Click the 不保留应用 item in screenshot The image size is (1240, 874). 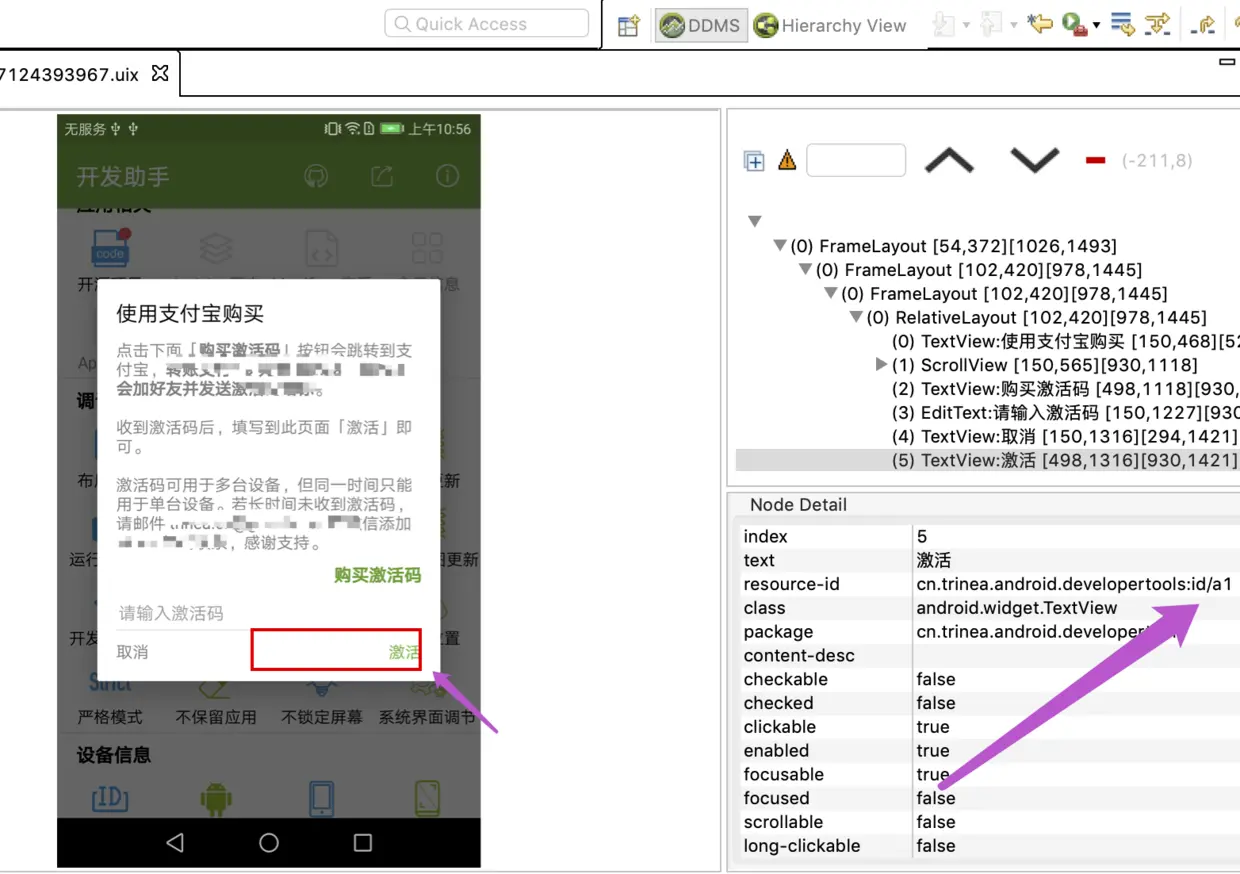click(x=216, y=717)
